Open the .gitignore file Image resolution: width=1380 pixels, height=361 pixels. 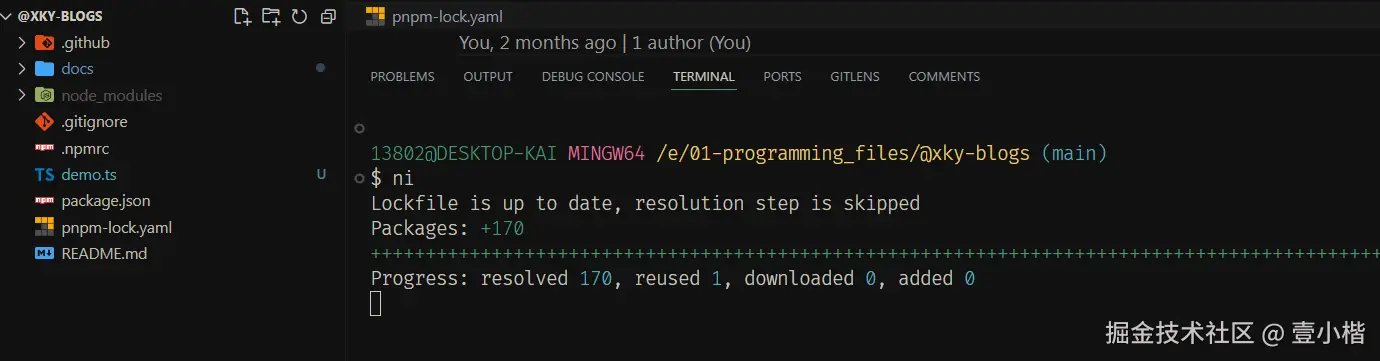94,122
